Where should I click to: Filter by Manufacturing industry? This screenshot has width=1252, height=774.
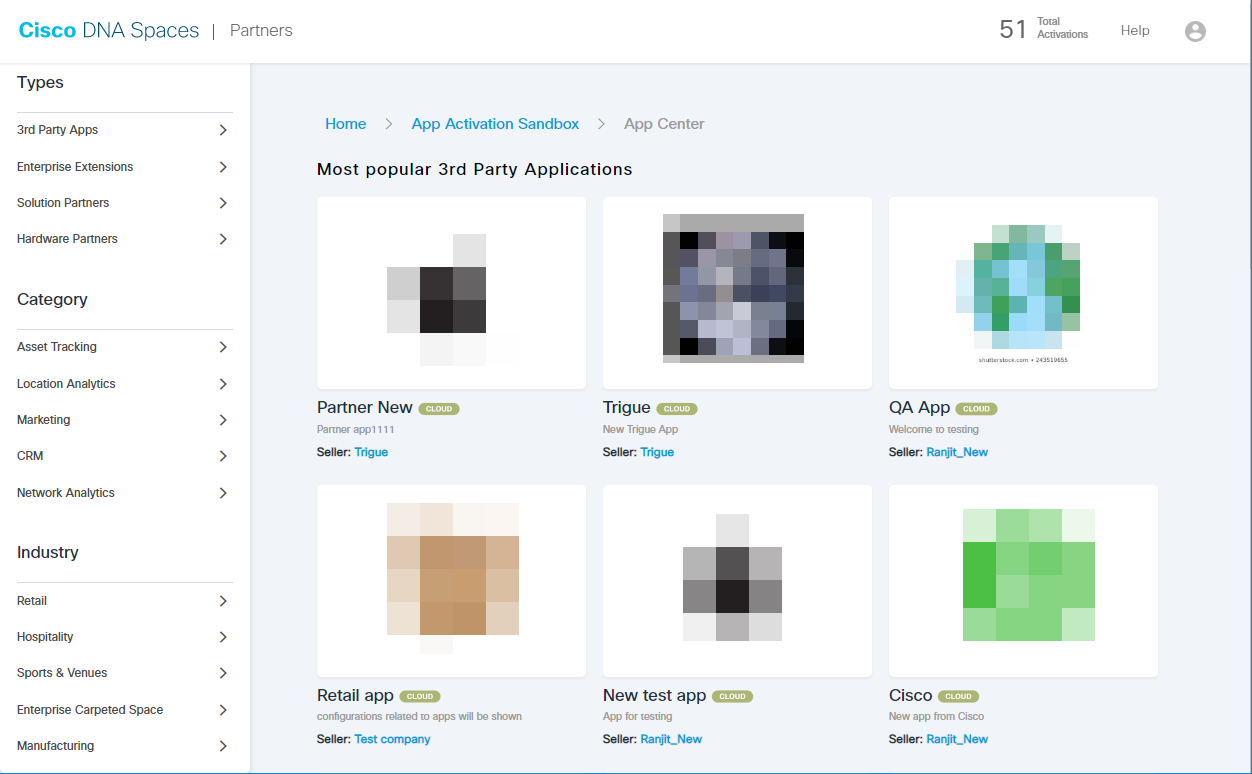tap(55, 746)
